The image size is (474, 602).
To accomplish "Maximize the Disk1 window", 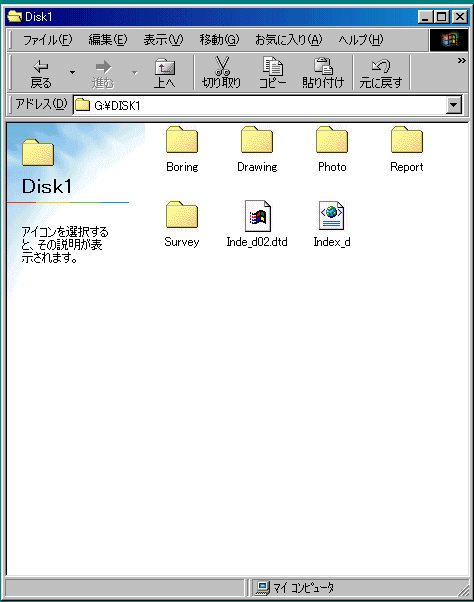I will pyautogui.click(x=441, y=17).
